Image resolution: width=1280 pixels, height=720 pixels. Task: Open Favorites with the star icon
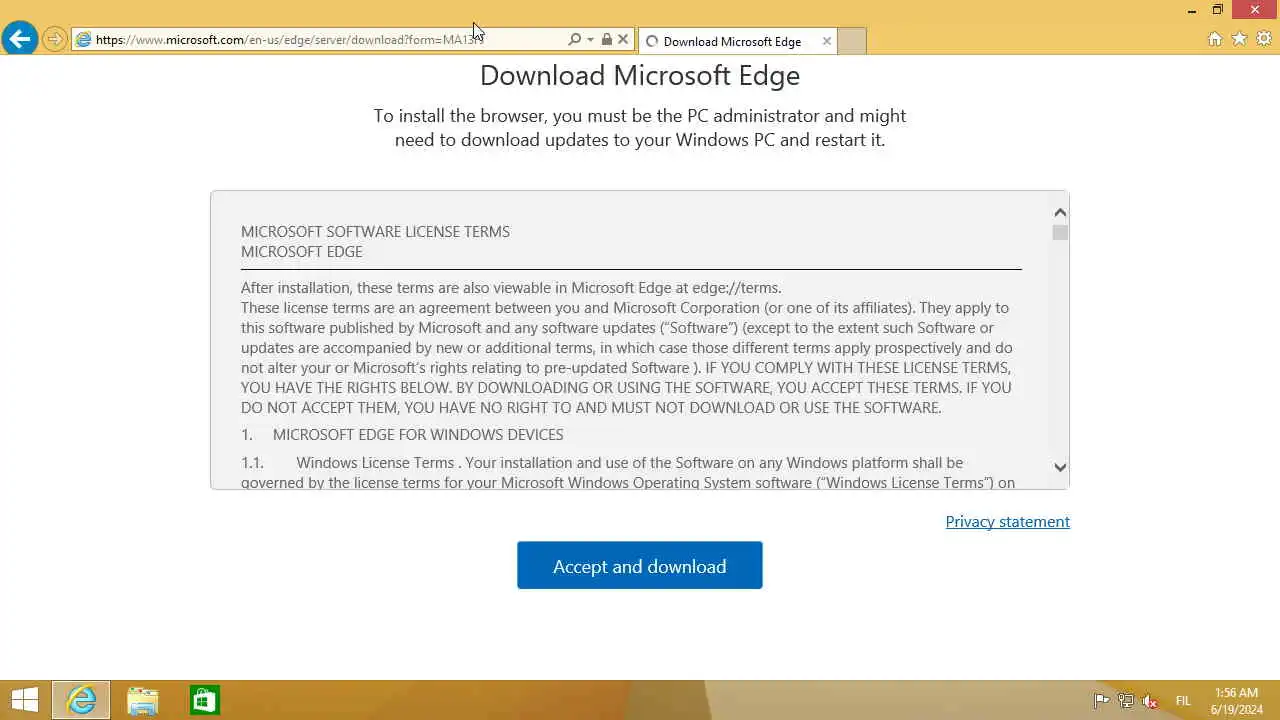(x=1239, y=39)
